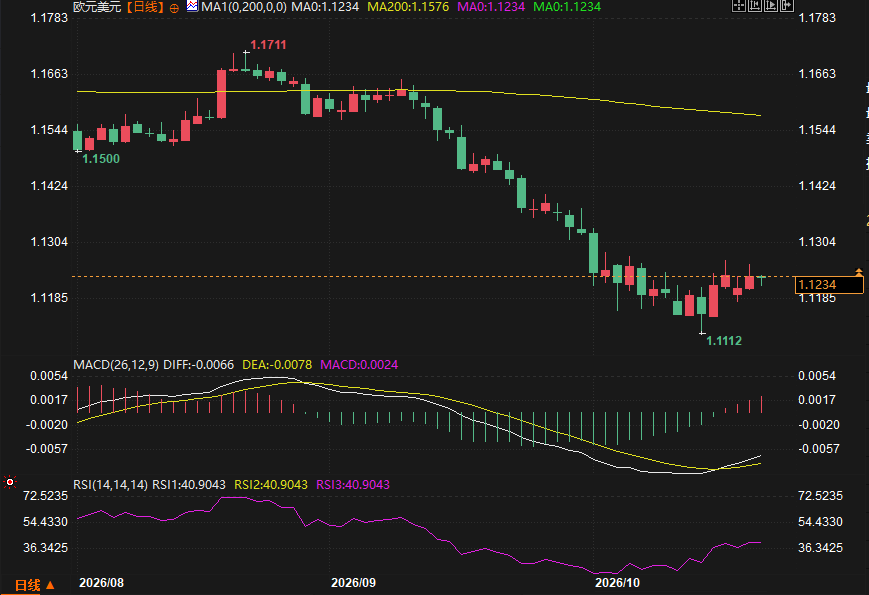
Task: Click the 2026/08 date on the time axis
Action: [101, 583]
